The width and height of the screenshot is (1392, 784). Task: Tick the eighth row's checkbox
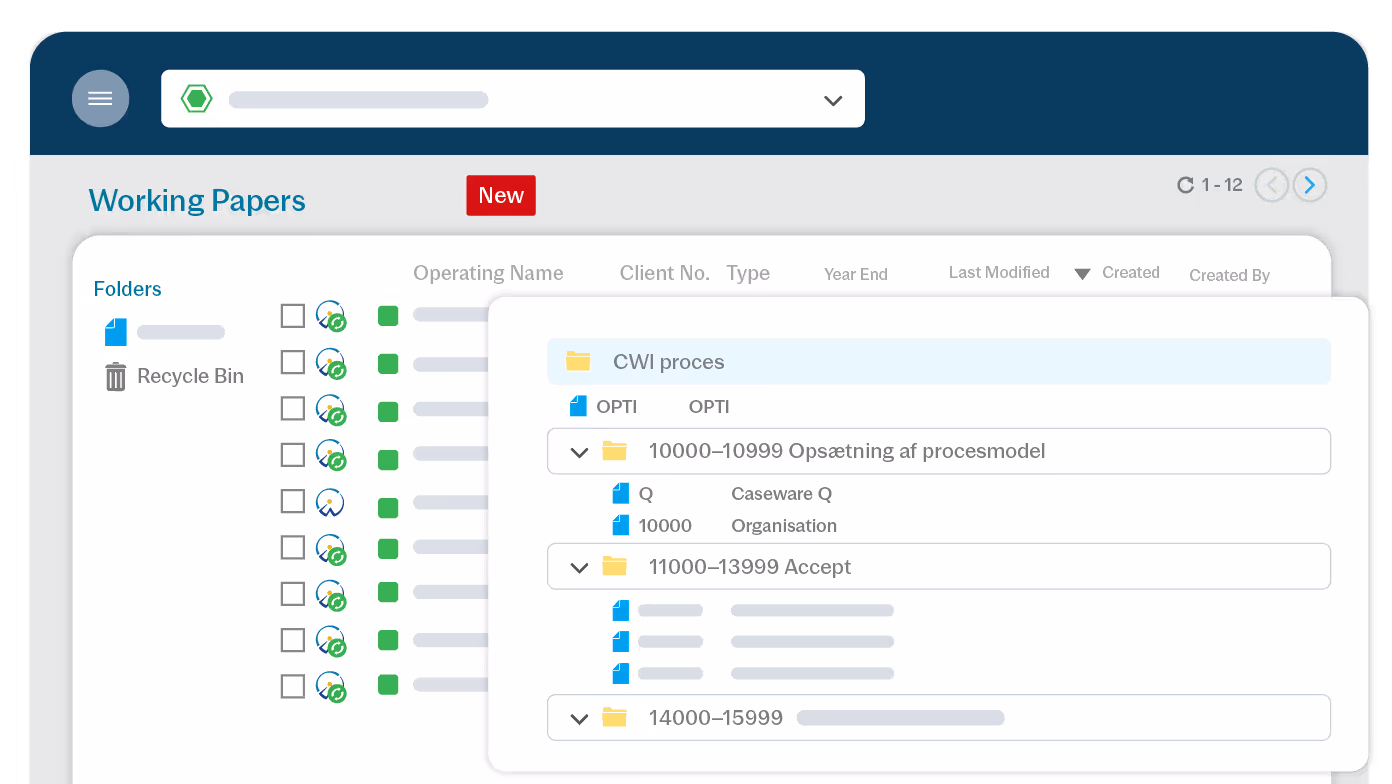(x=292, y=640)
